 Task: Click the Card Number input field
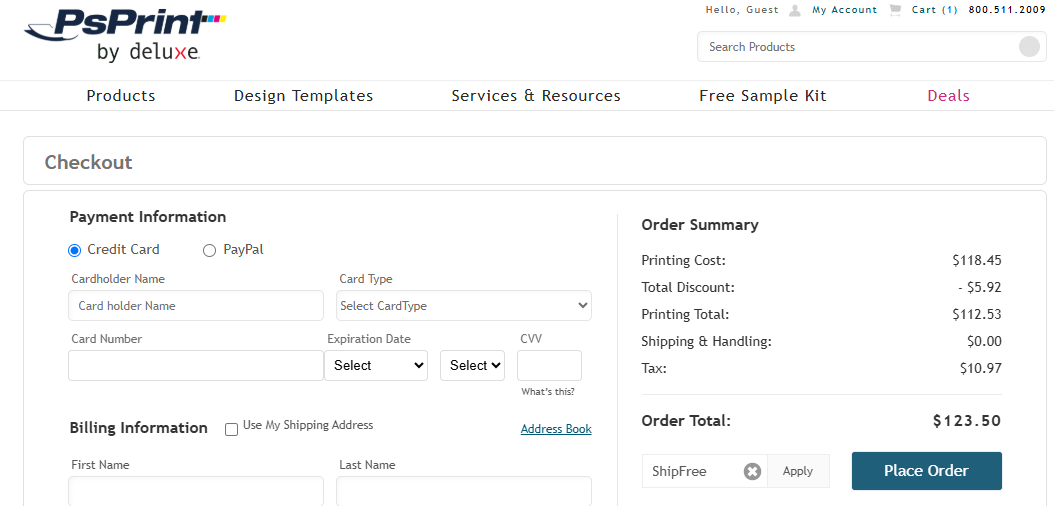pyautogui.click(x=196, y=366)
